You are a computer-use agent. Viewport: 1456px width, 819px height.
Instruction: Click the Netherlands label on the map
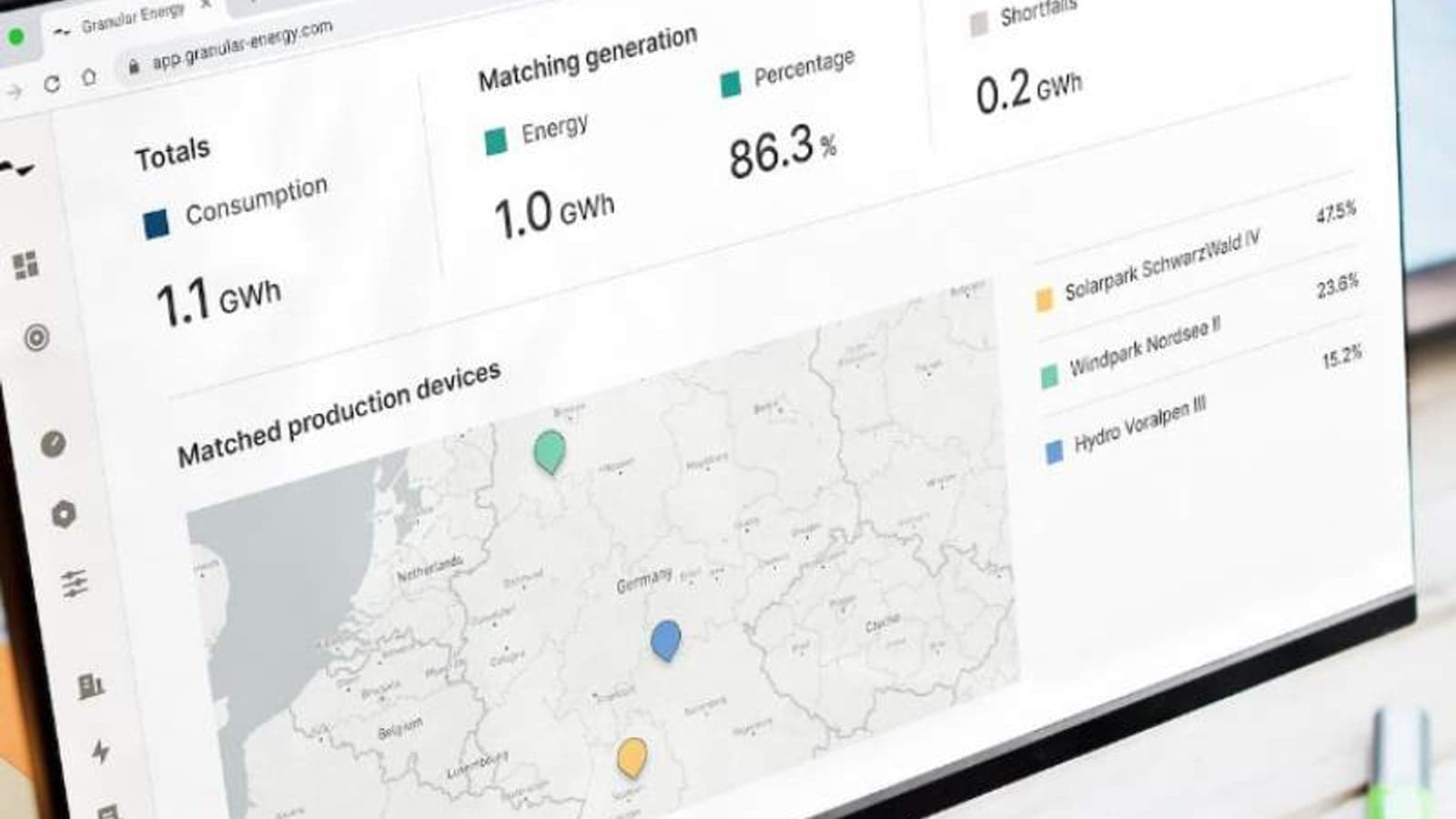(x=429, y=571)
